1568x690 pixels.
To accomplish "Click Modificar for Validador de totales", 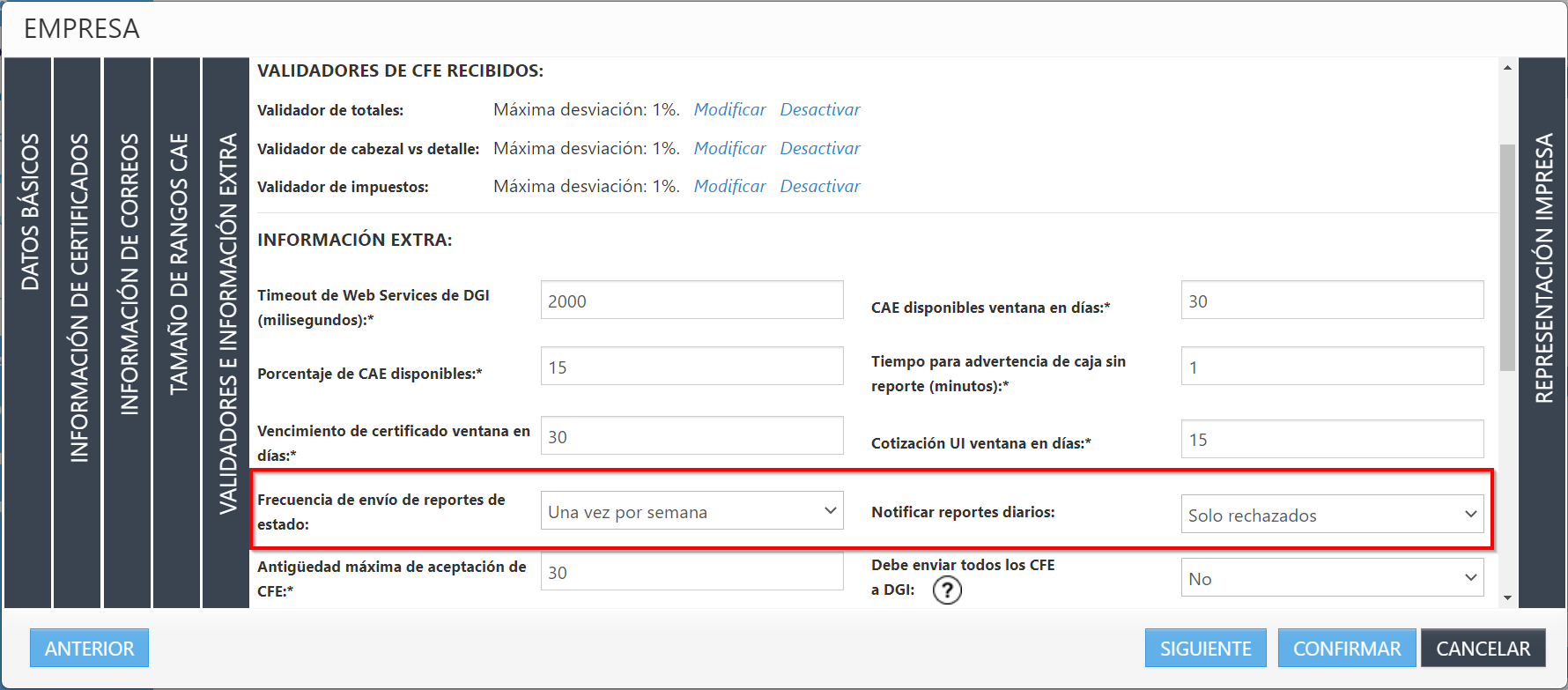I will click(x=729, y=110).
